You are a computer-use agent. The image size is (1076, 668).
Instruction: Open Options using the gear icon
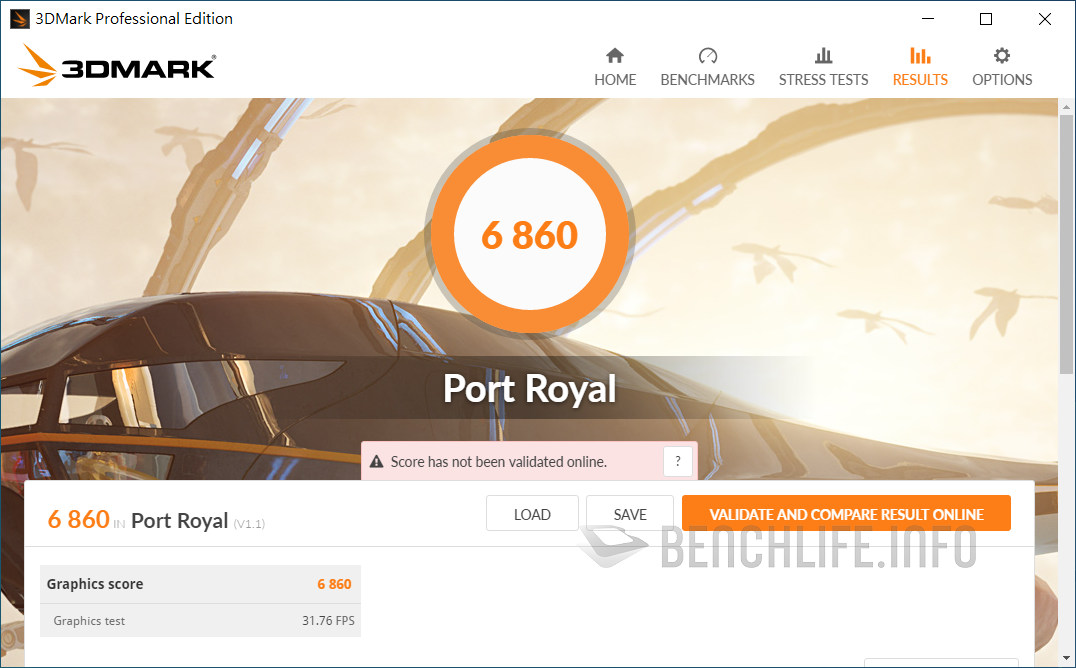[x=1002, y=56]
